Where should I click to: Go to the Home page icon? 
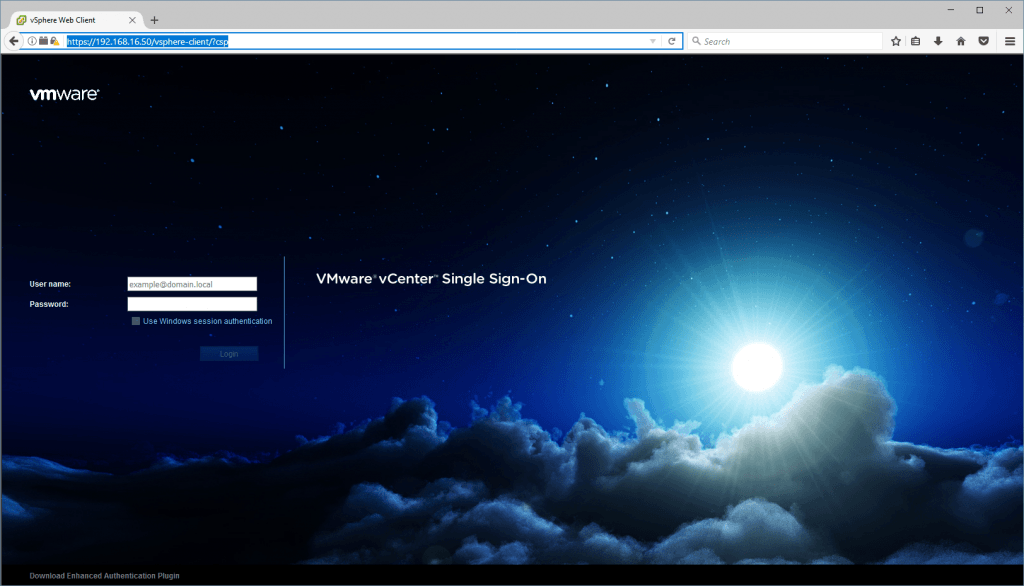pyautogui.click(x=961, y=41)
